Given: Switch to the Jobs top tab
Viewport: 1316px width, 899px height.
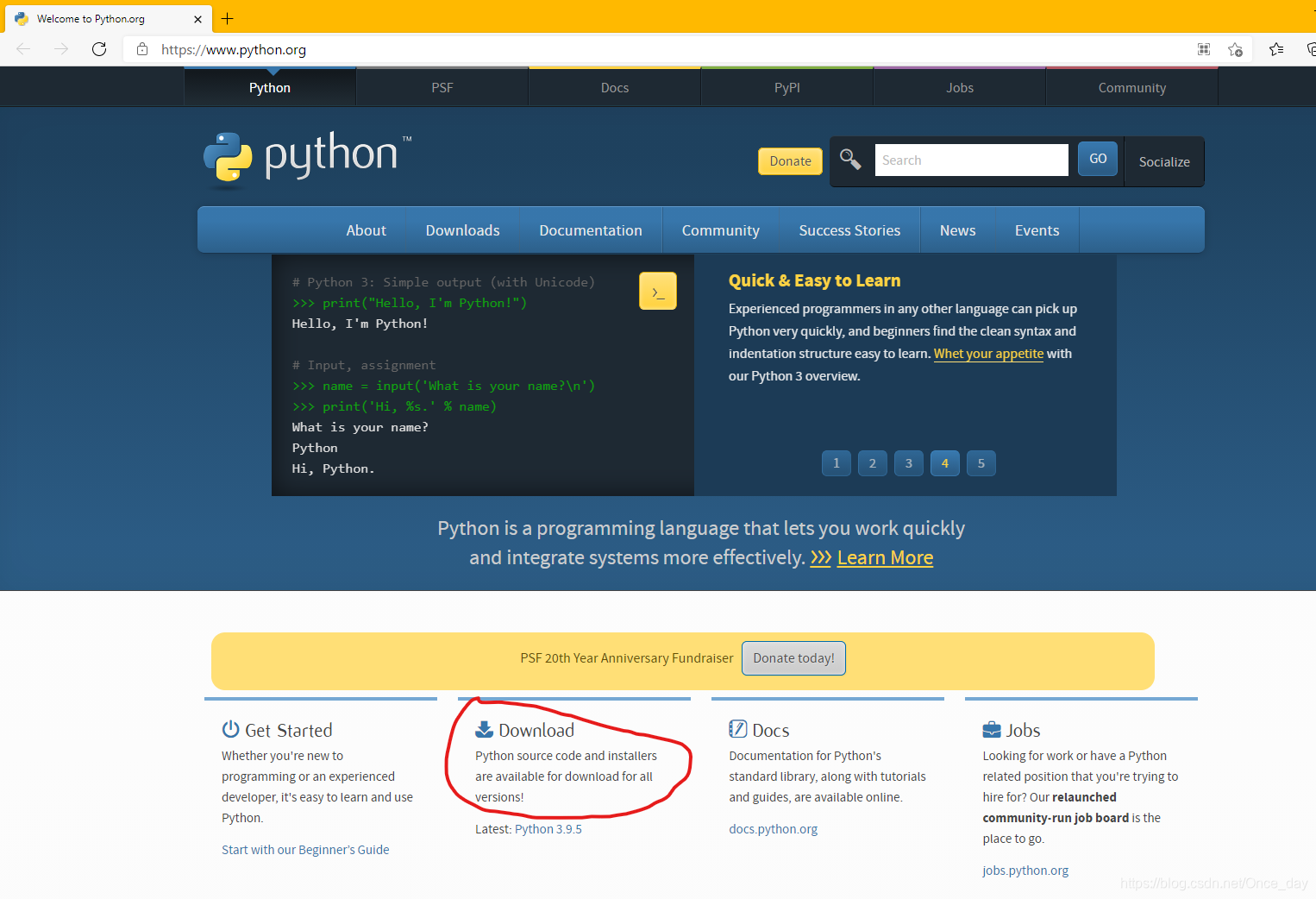Looking at the screenshot, I should point(960,87).
